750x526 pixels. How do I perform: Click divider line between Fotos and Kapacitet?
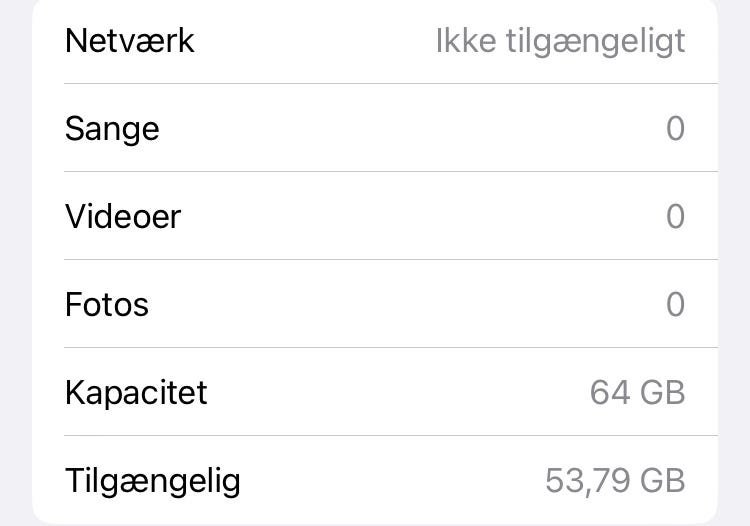point(390,347)
